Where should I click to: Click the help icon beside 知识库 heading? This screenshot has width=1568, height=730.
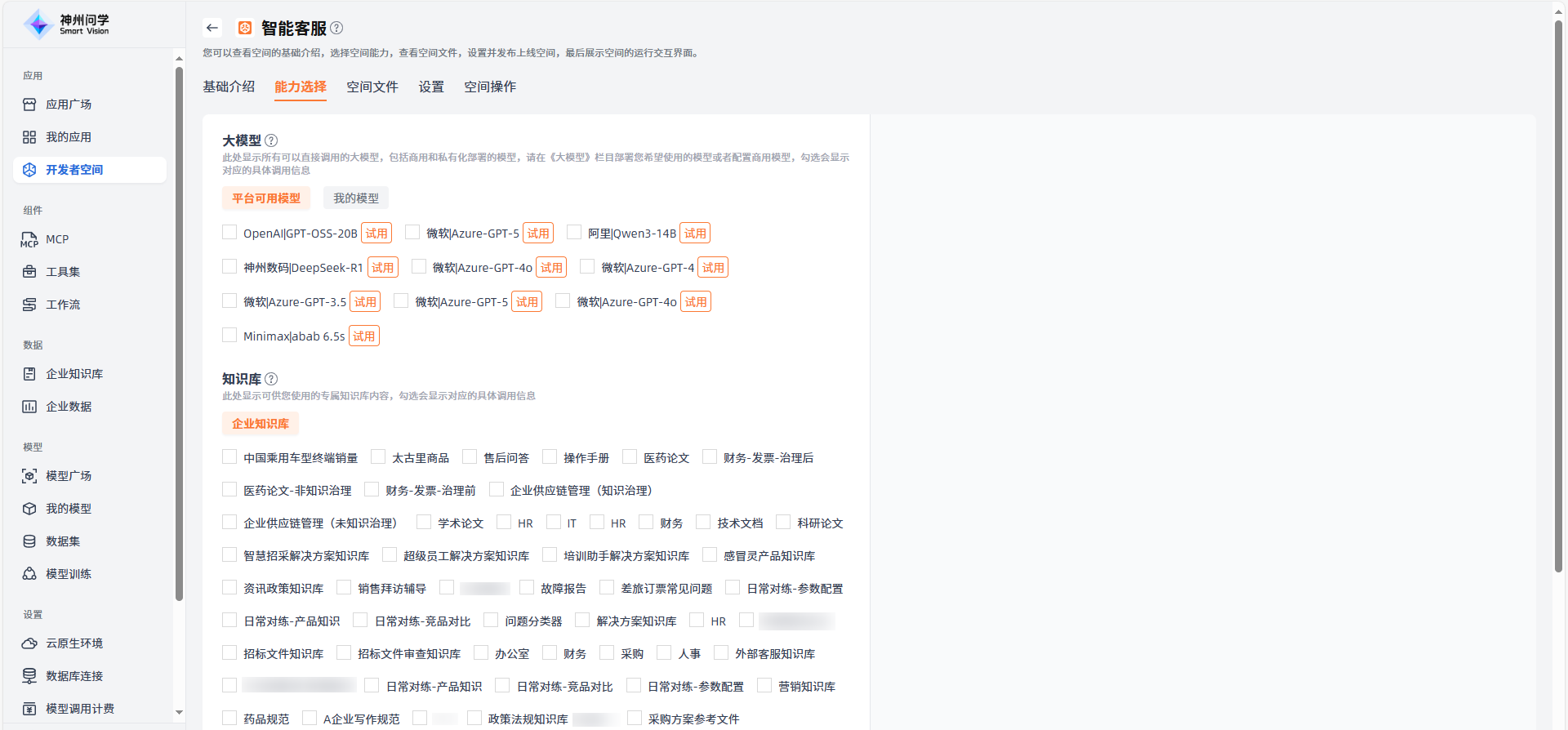click(271, 379)
